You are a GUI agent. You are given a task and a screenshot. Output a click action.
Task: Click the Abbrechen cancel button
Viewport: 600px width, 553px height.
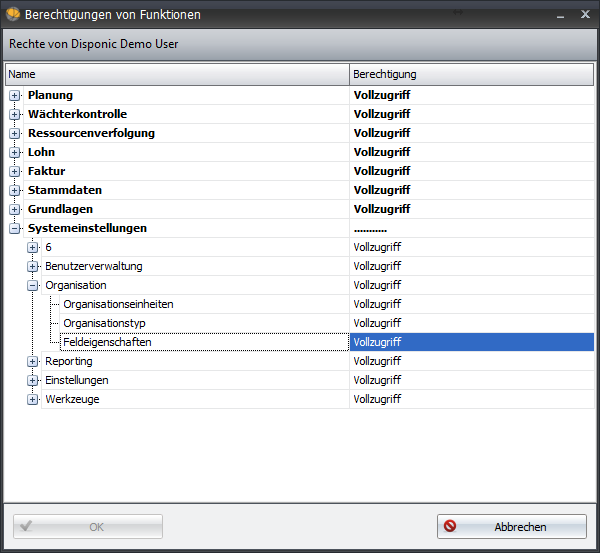511,527
